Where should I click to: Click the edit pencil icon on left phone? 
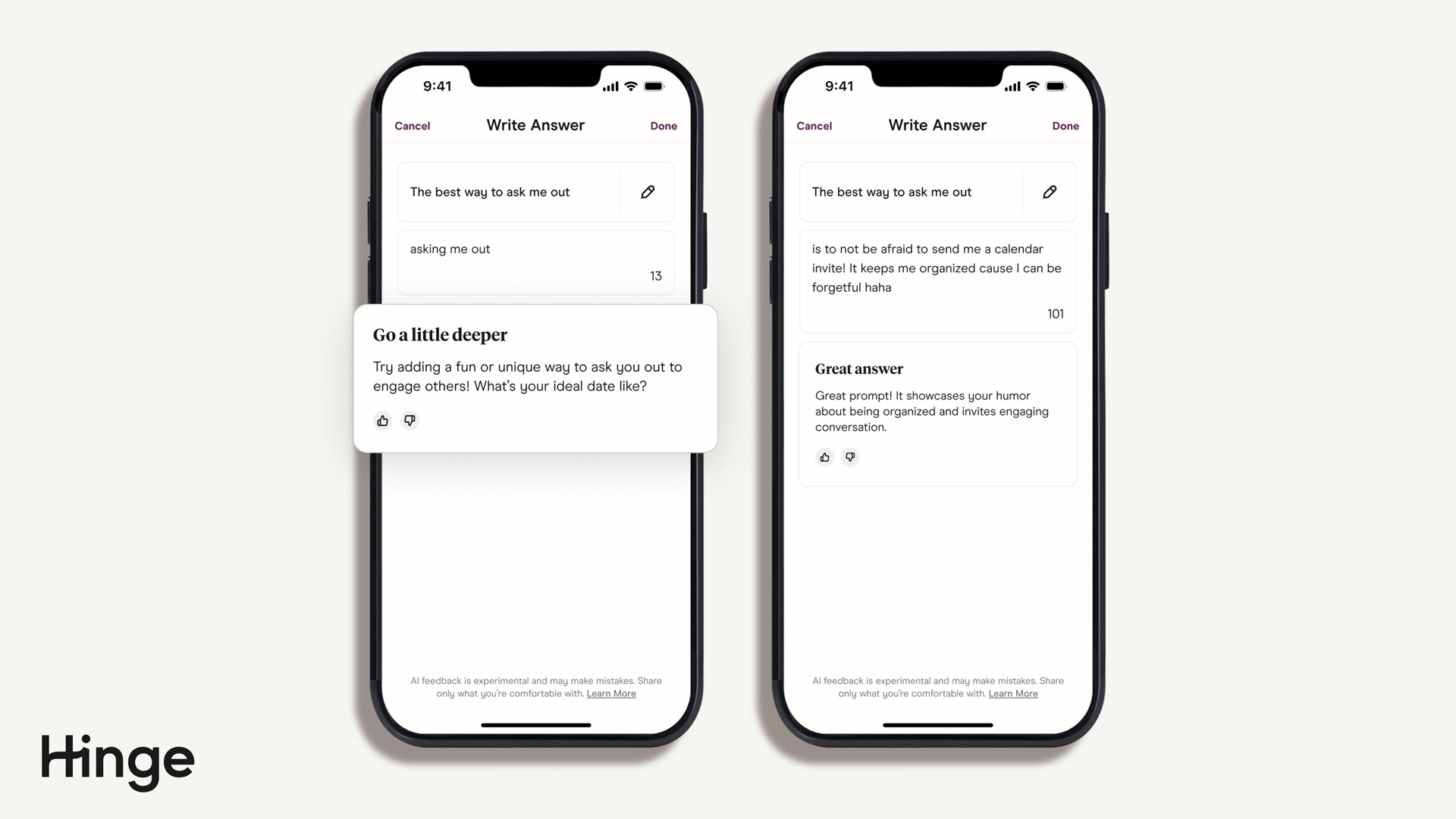[x=648, y=192]
